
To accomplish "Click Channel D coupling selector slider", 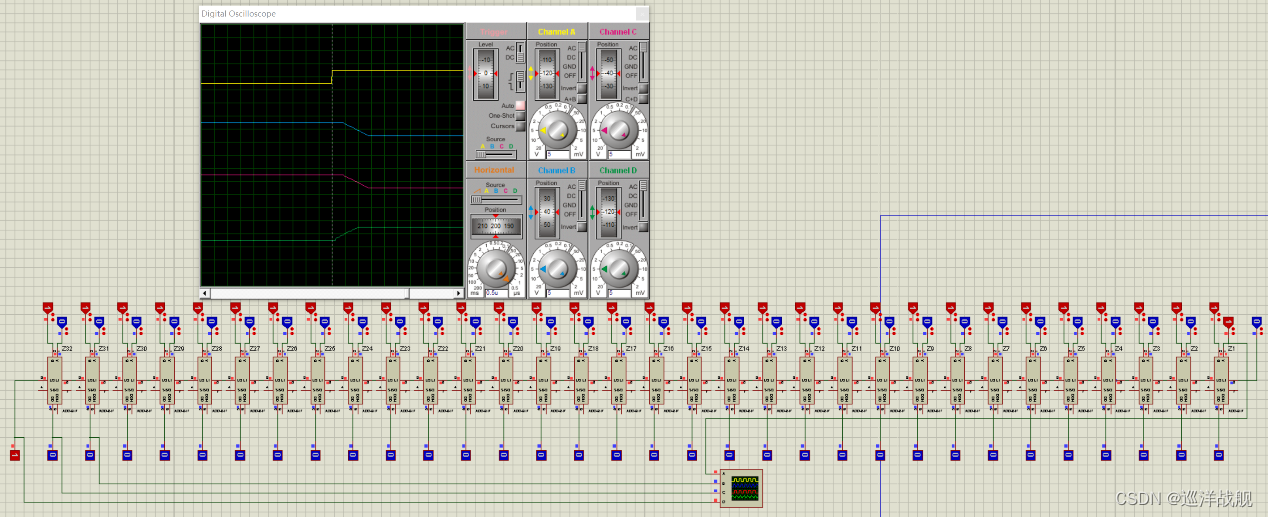I will (644, 200).
